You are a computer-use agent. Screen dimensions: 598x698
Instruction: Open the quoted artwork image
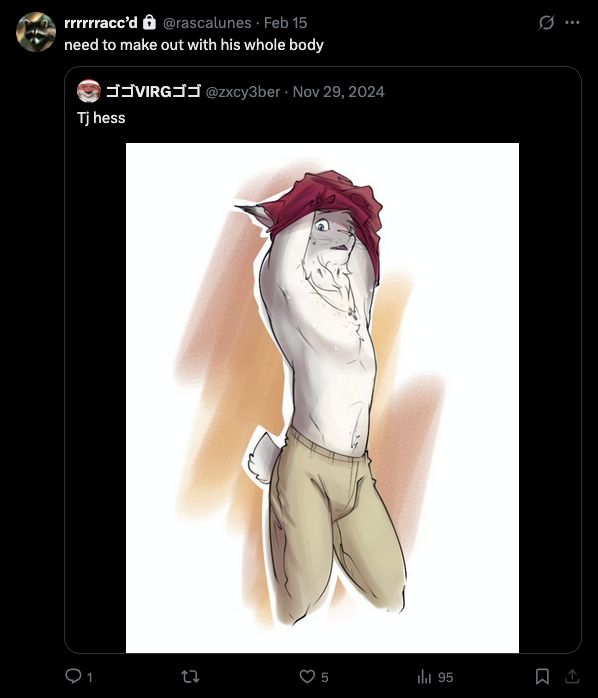point(322,398)
